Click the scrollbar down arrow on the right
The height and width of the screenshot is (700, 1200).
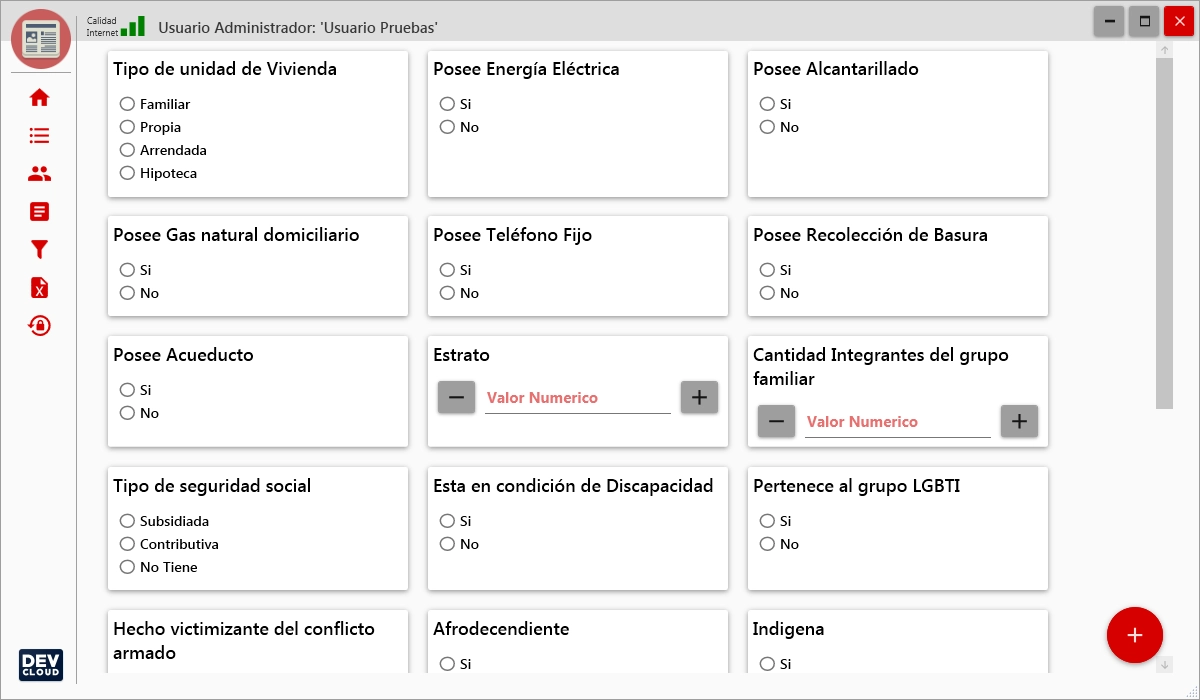tap(1164, 662)
